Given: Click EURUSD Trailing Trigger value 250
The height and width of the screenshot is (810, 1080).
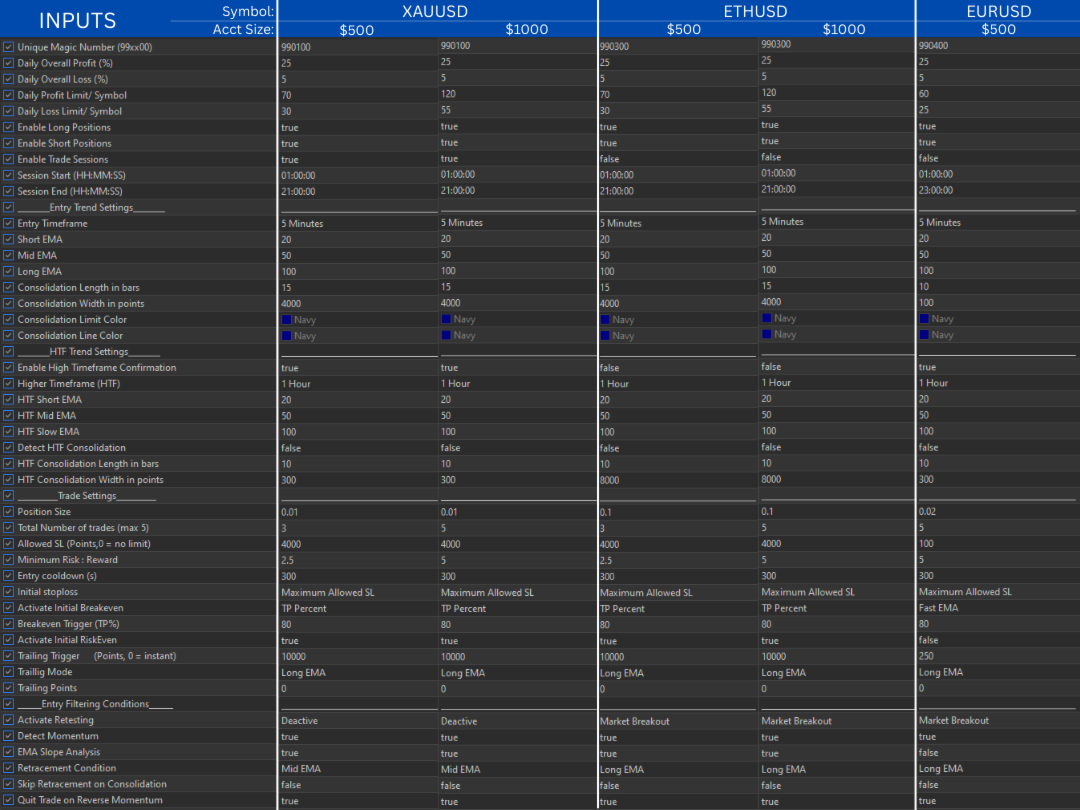Looking at the screenshot, I should click(x=926, y=656).
